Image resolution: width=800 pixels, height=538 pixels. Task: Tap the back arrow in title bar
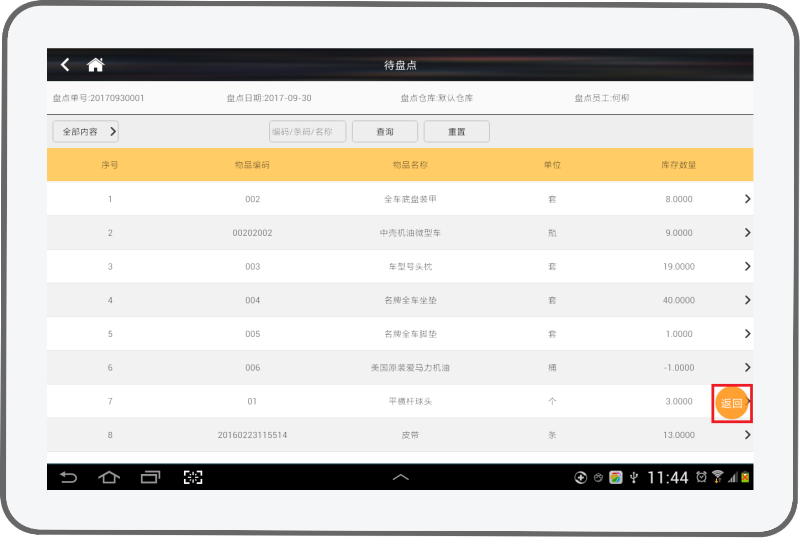click(66, 65)
